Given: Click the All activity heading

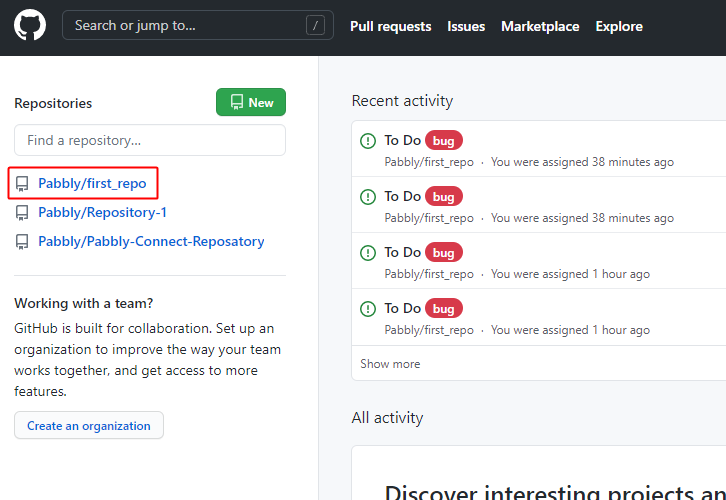Looking at the screenshot, I should tap(388, 418).
